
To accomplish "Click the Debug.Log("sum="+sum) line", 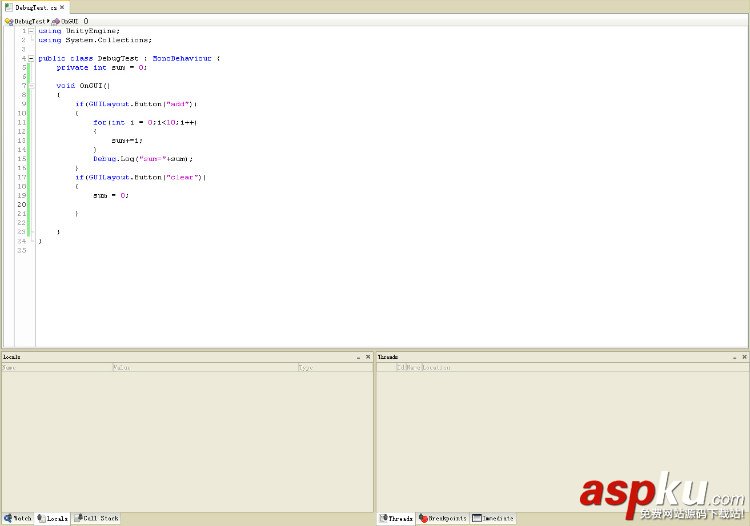I will pos(143,159).
